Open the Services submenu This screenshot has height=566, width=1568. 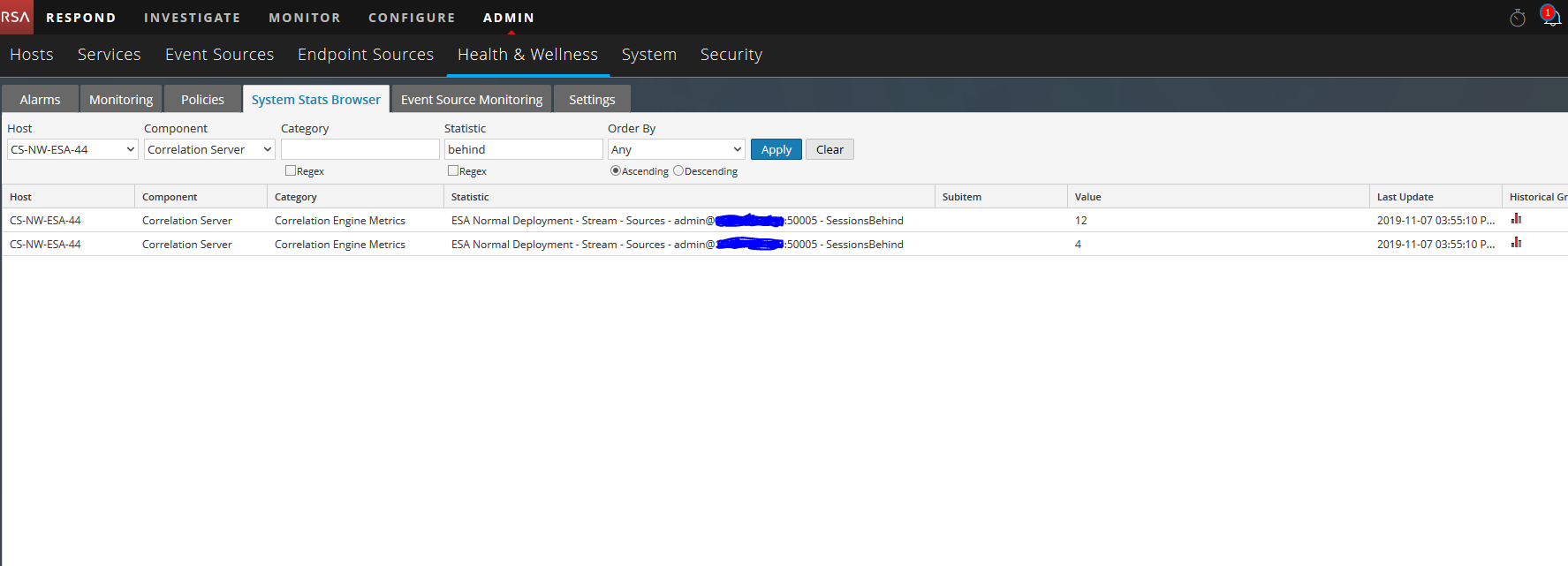[109, 55]
